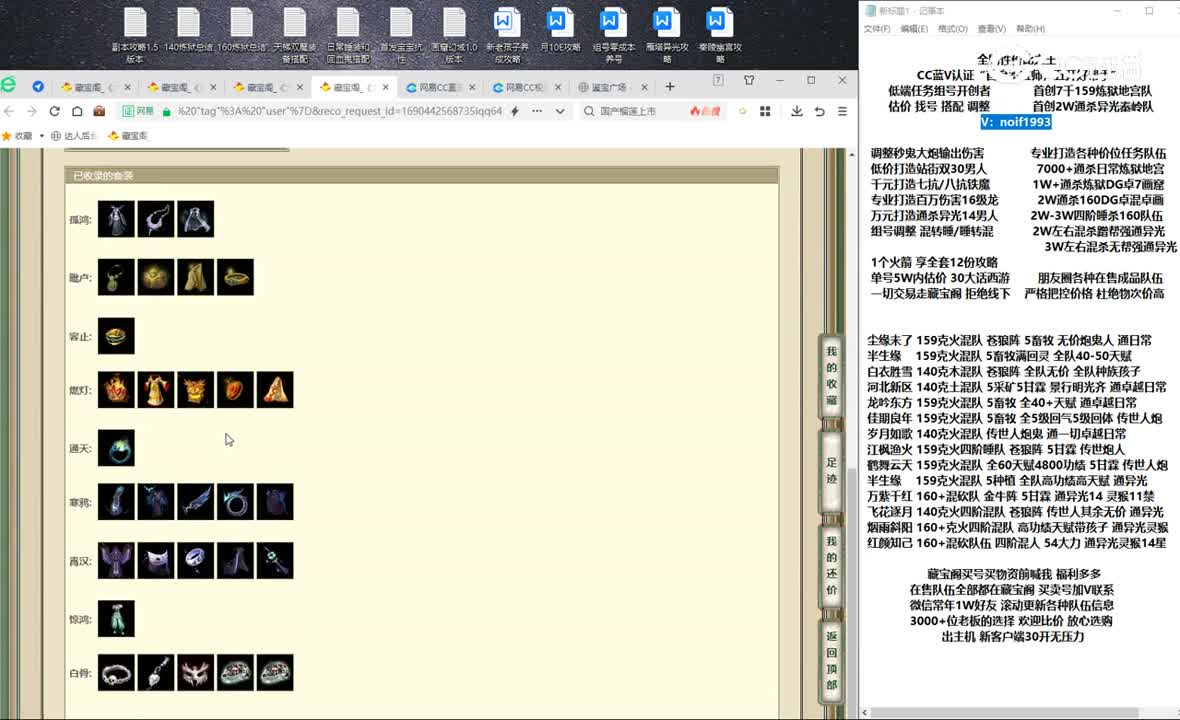Open the glowing blue ring in the 通天 row
Image resolution: width=1180 pixels, height=720 pixels.
coord(117,448)
